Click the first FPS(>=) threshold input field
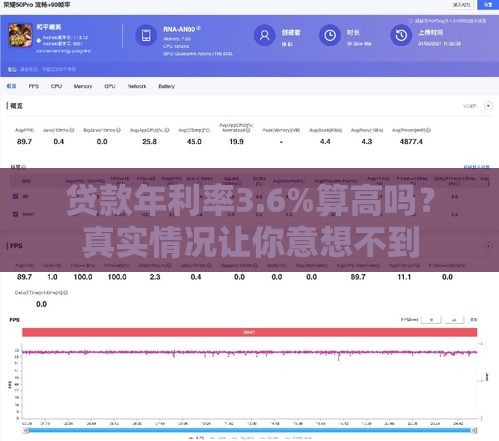This screenshot has height=441, width=499. tap(431, 320)
